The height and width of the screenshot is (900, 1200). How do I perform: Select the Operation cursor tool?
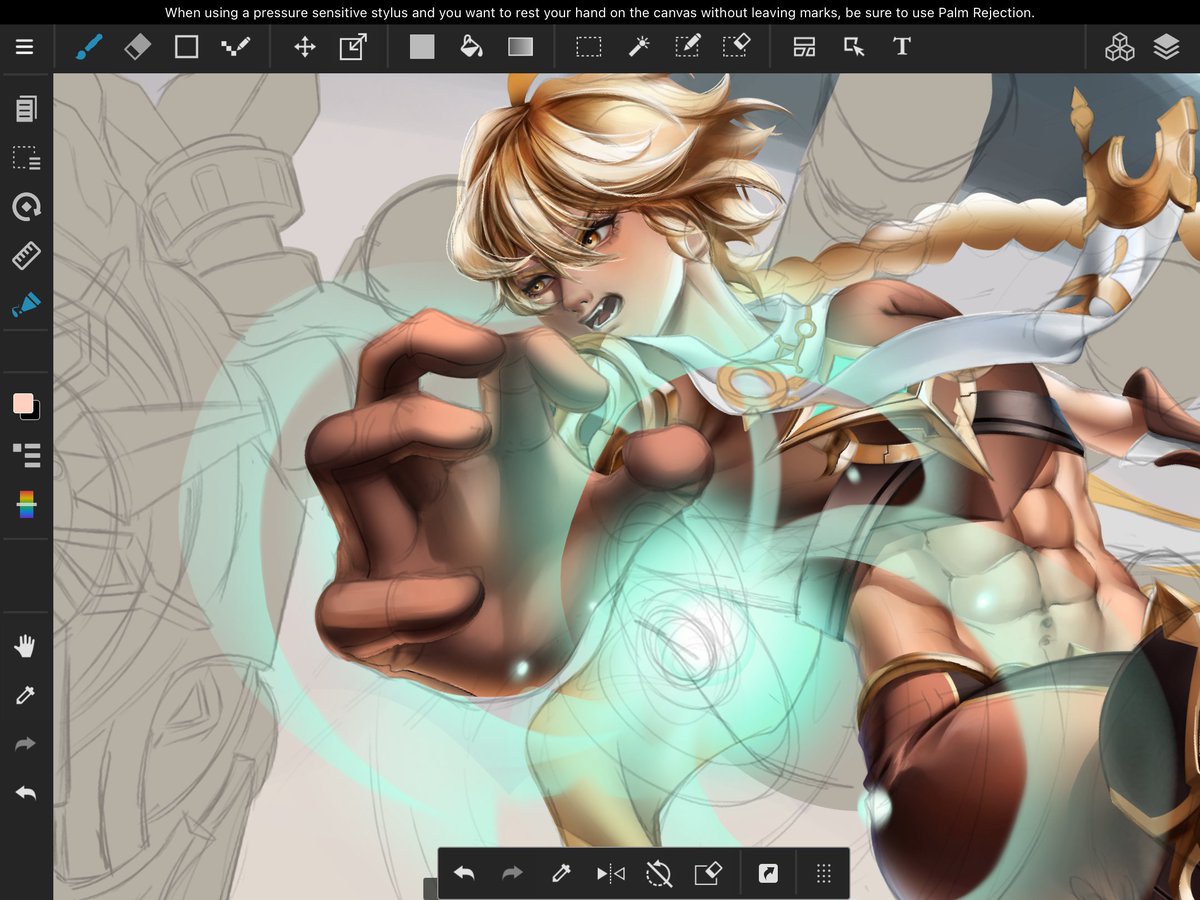point(854,47)
